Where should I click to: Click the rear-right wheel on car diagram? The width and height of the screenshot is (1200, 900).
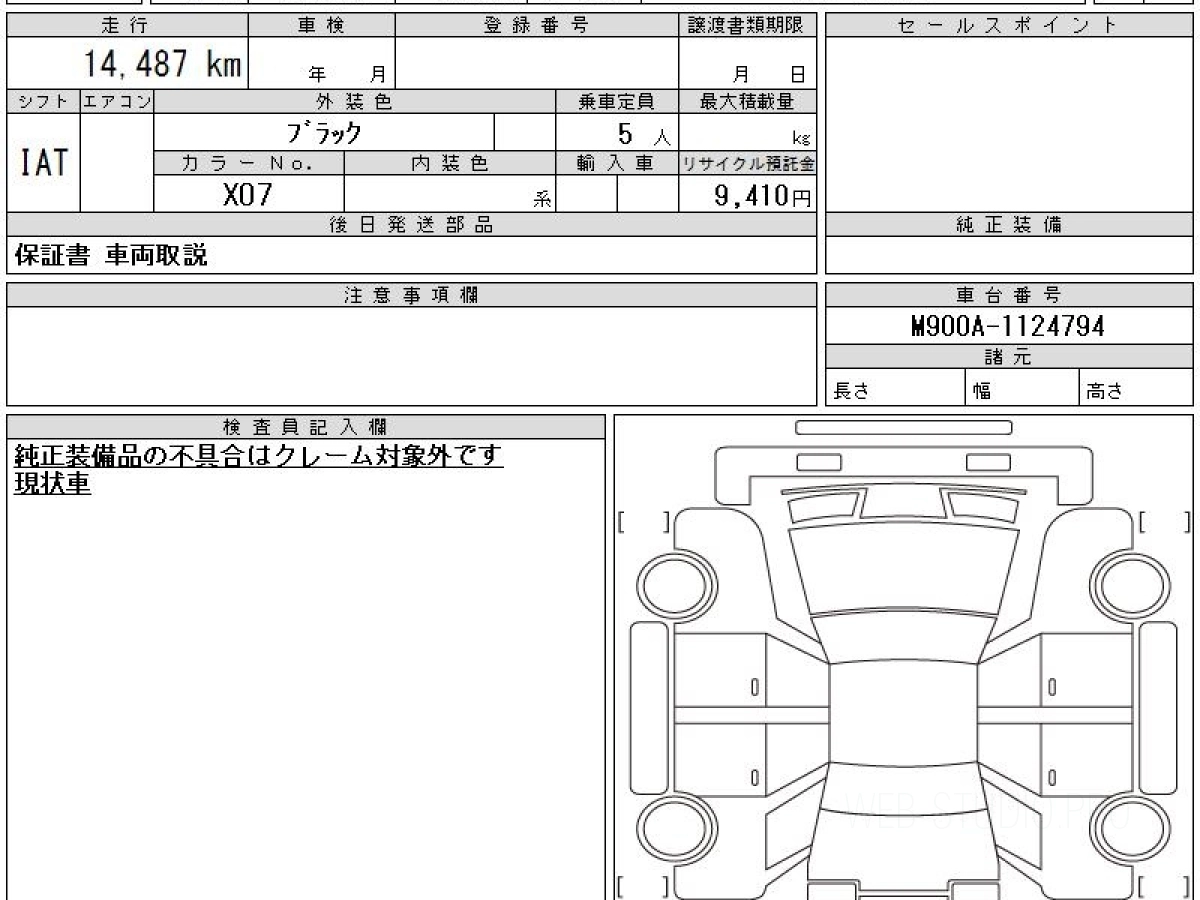(1129, 829)
